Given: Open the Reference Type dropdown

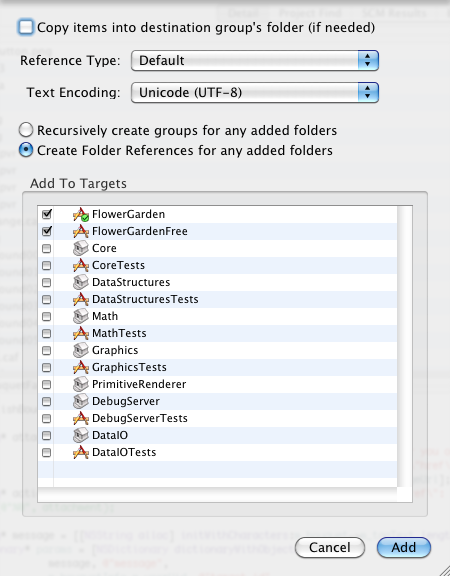Looking at the screenshot, I should (x=255, y=60).
